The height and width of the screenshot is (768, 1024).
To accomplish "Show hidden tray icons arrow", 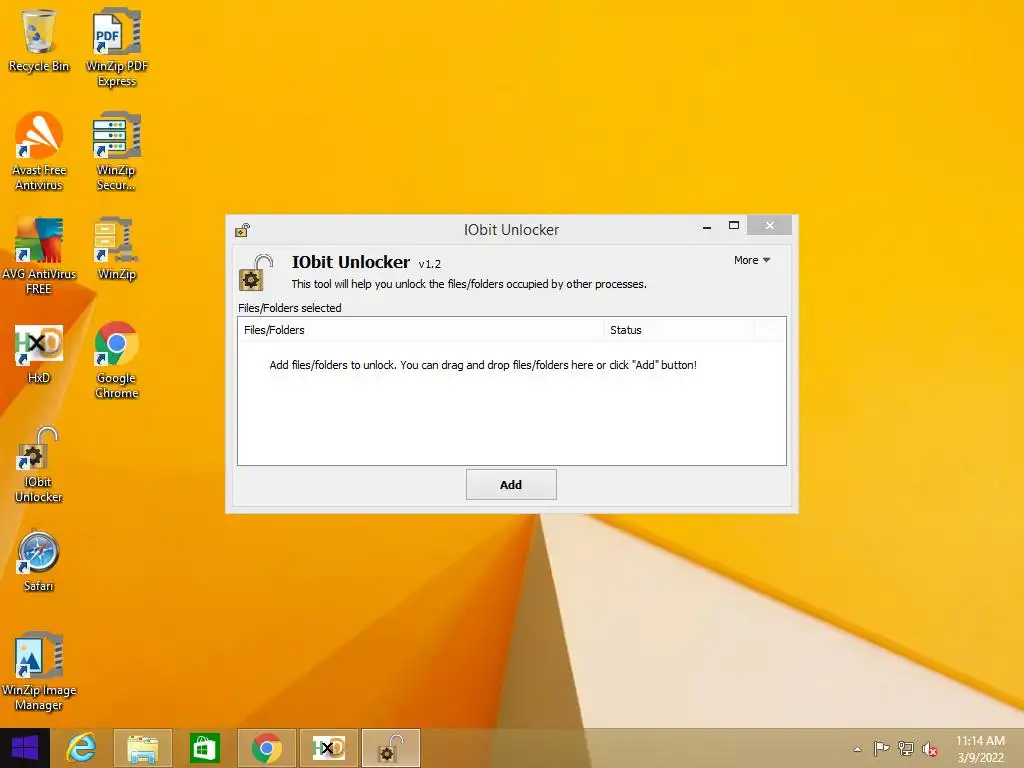I will 857,749.
